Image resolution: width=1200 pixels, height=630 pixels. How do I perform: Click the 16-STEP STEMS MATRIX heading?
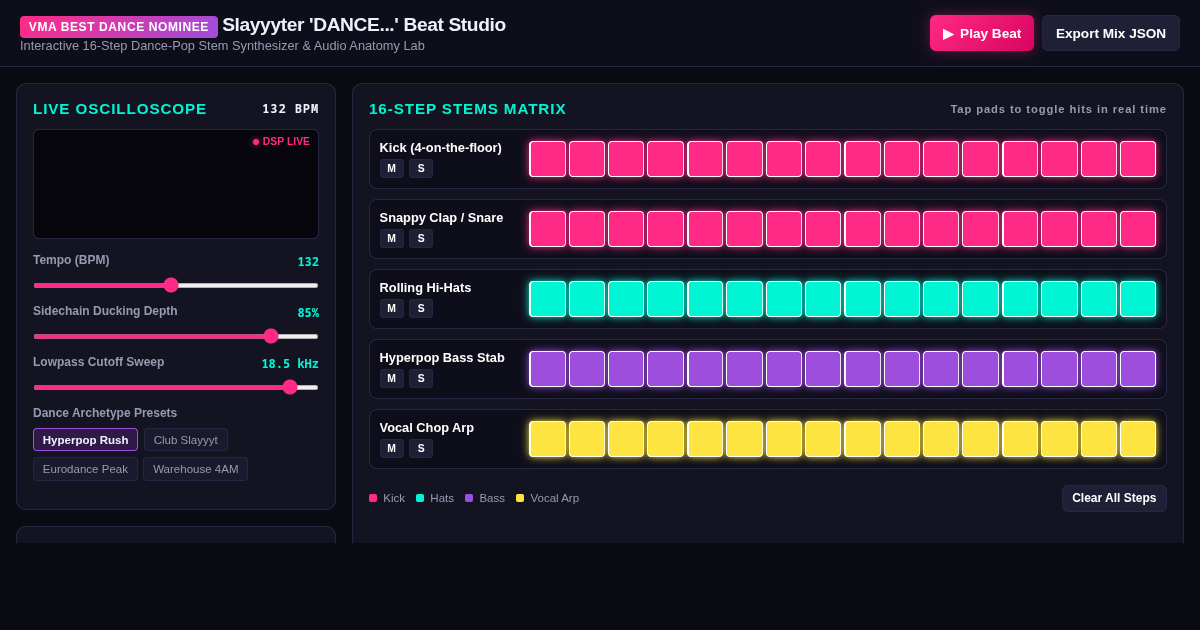(x=468, y=109)
